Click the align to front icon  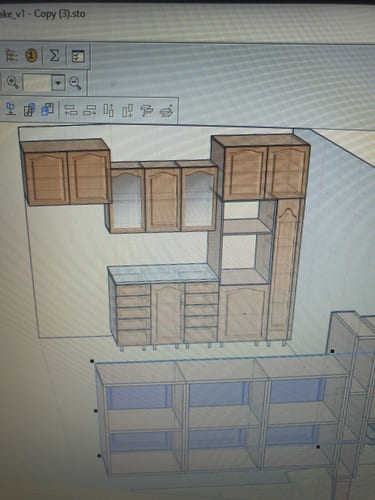pos(167,111)
